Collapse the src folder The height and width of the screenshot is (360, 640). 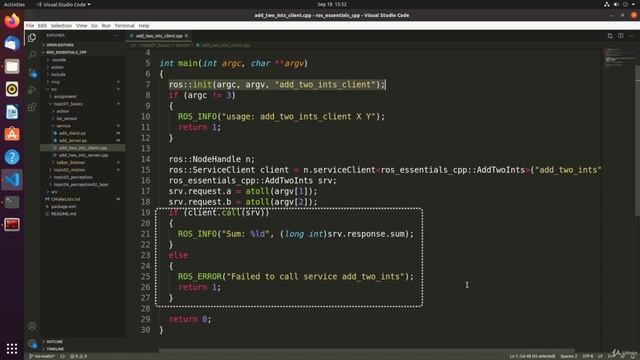point(54,89)
